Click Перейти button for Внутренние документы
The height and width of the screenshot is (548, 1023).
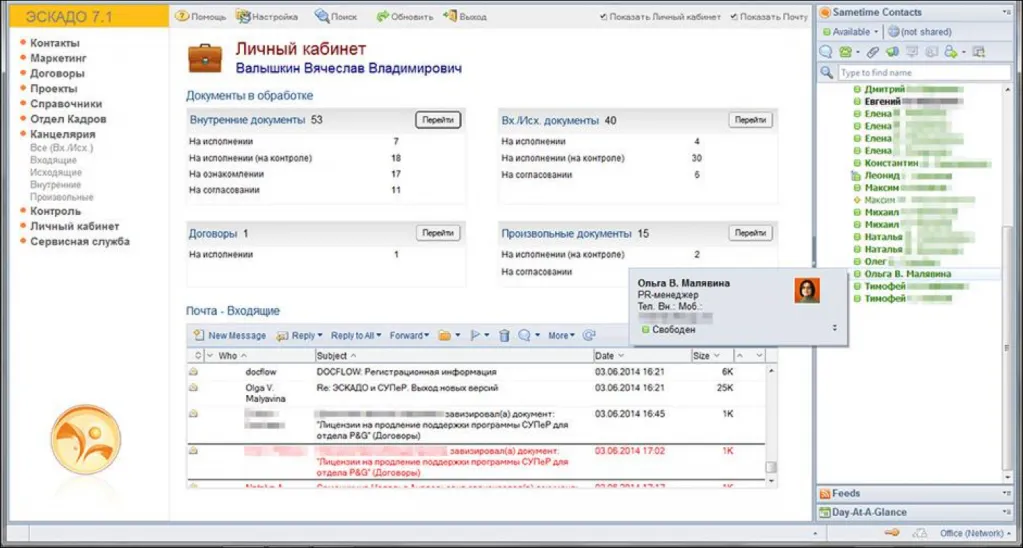pos(438,120)
